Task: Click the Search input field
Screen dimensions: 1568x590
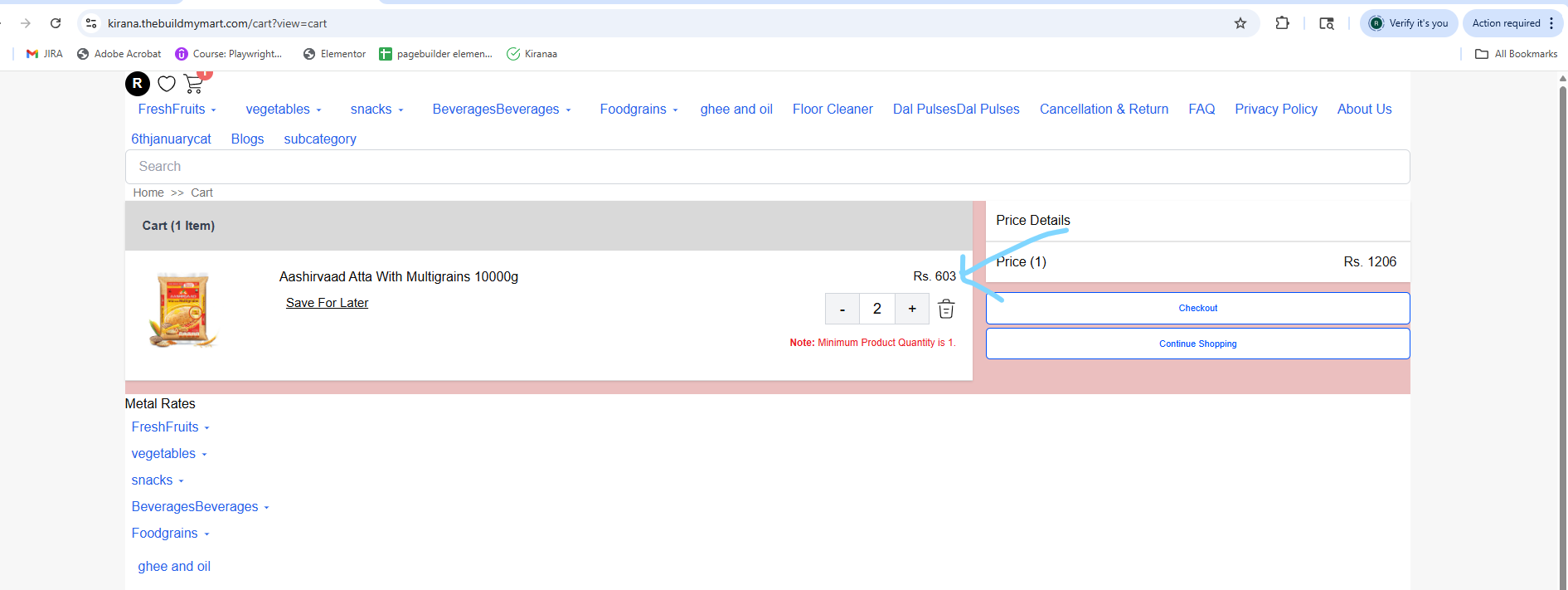Action: click(767, 167)
